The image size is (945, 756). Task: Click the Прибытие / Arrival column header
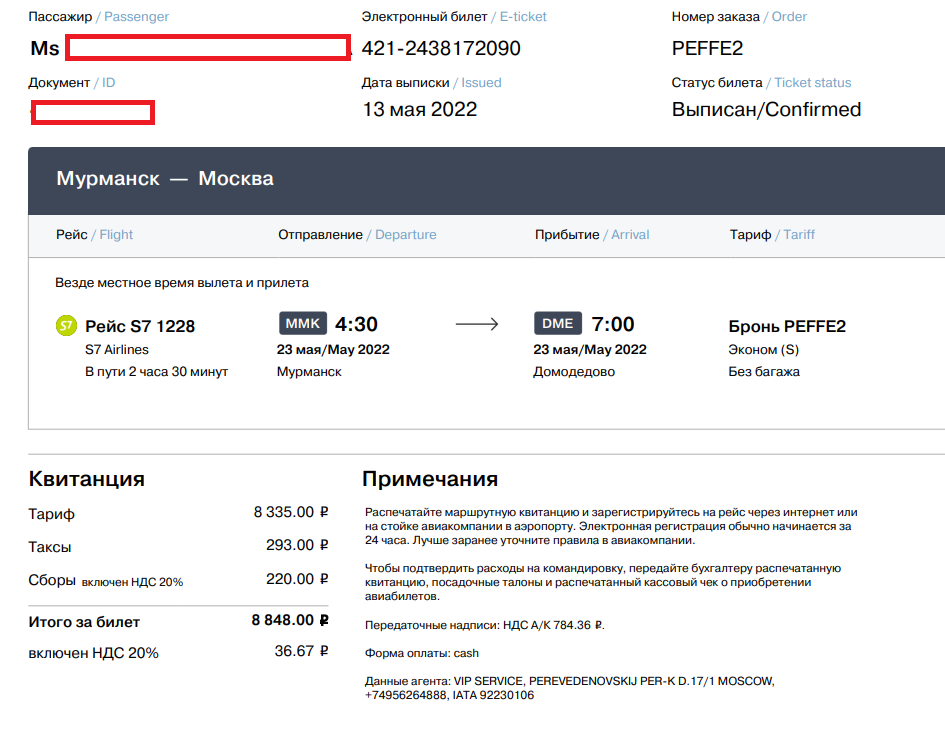(592, 235)
